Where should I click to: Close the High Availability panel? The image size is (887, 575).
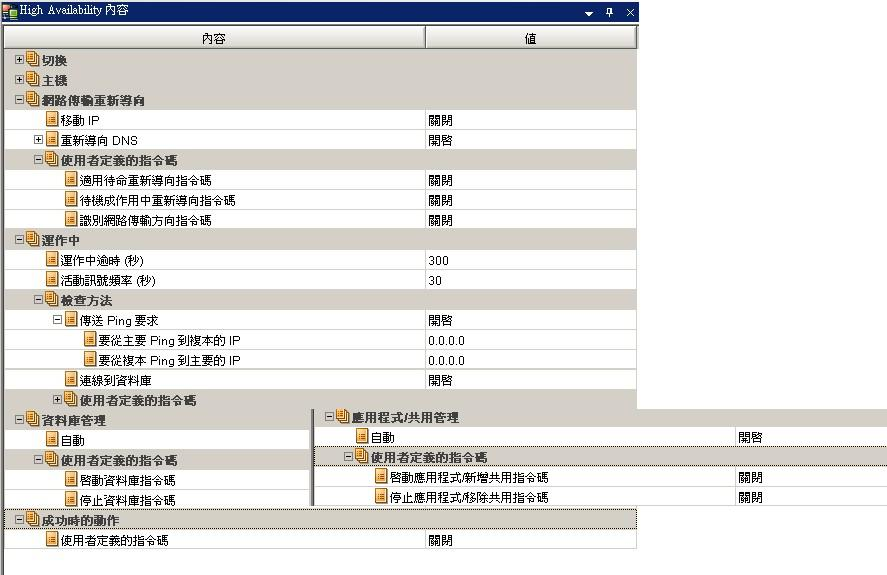(x=630, y=12)
